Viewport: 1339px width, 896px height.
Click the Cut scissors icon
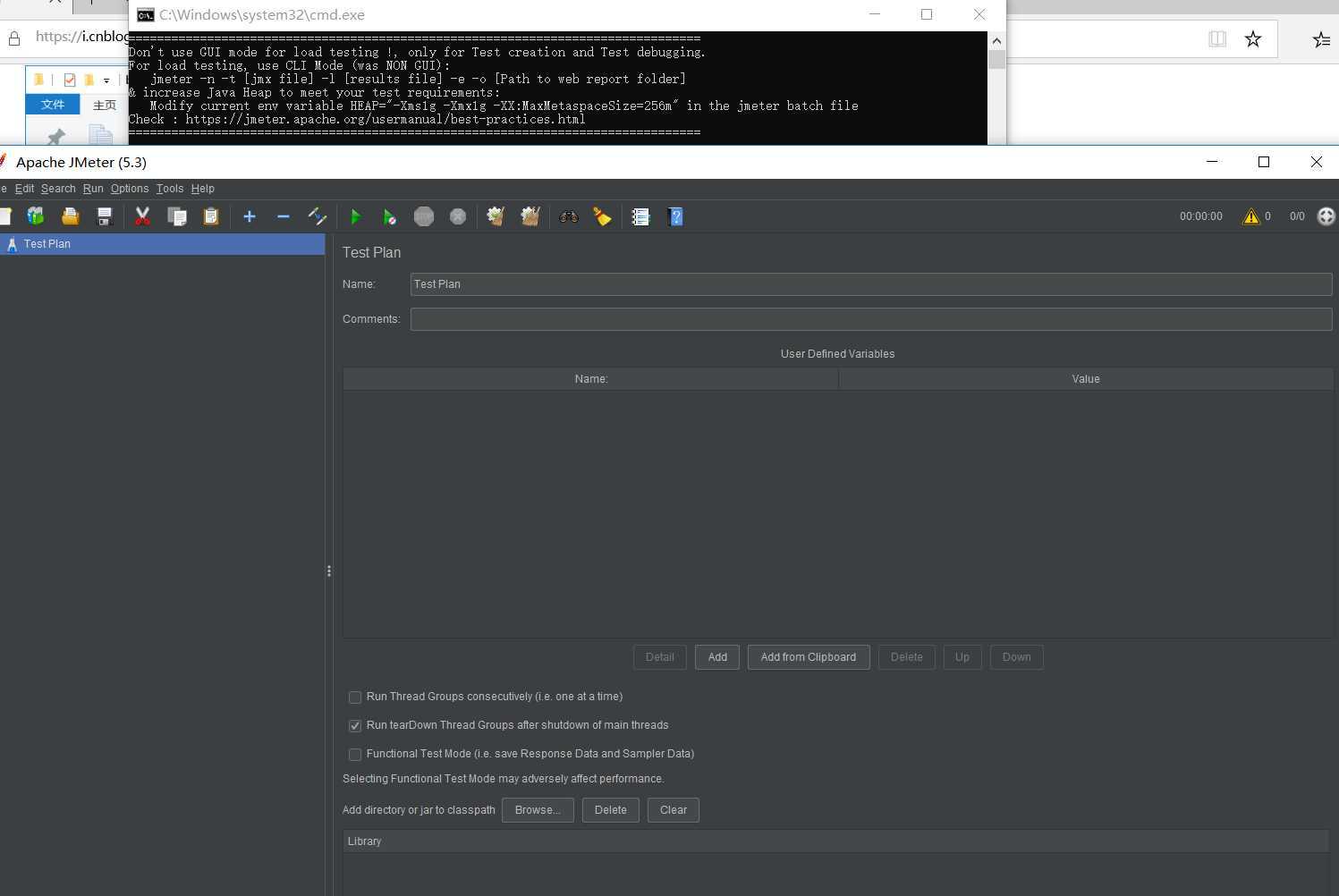(x=142, y=216)
